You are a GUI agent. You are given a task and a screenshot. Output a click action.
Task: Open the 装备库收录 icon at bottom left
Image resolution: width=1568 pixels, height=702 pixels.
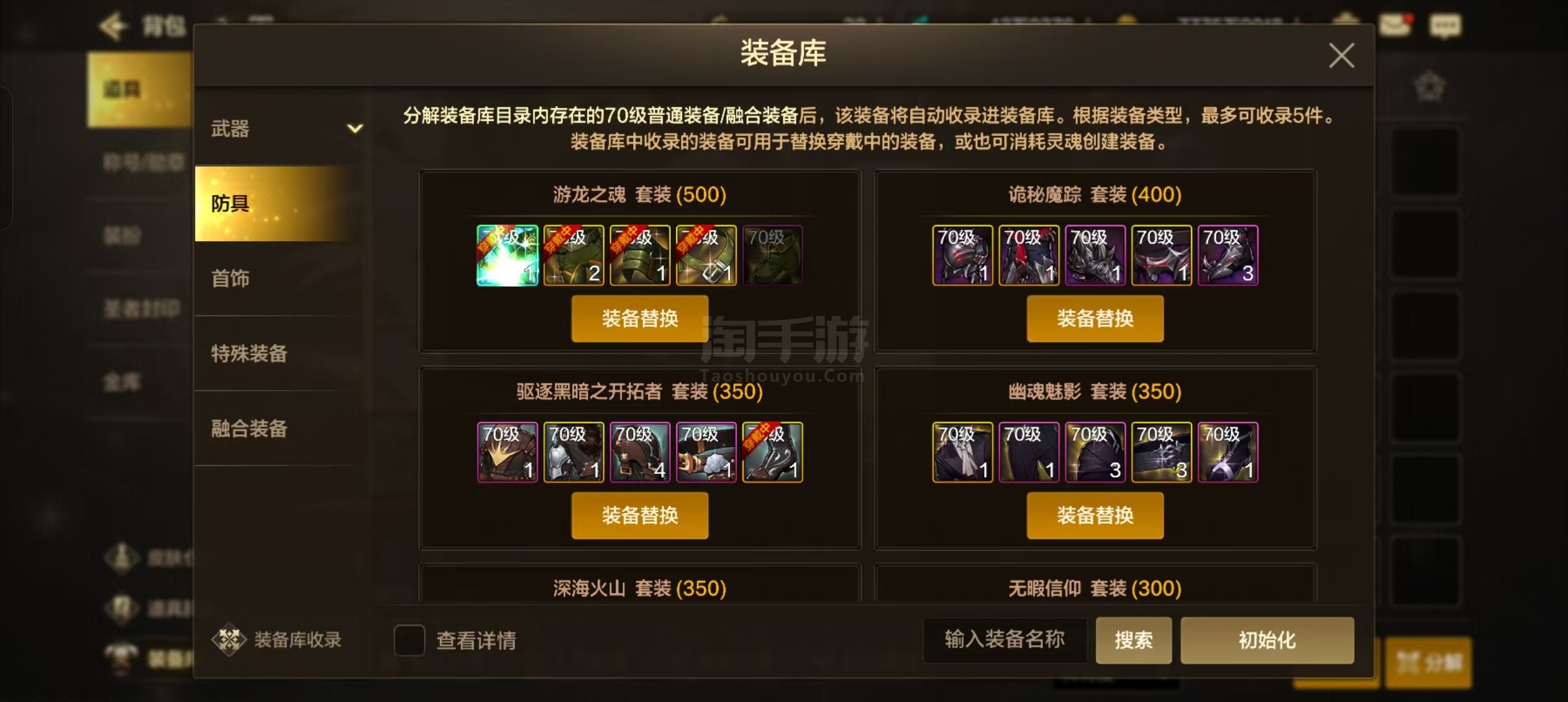click(229, 640)
